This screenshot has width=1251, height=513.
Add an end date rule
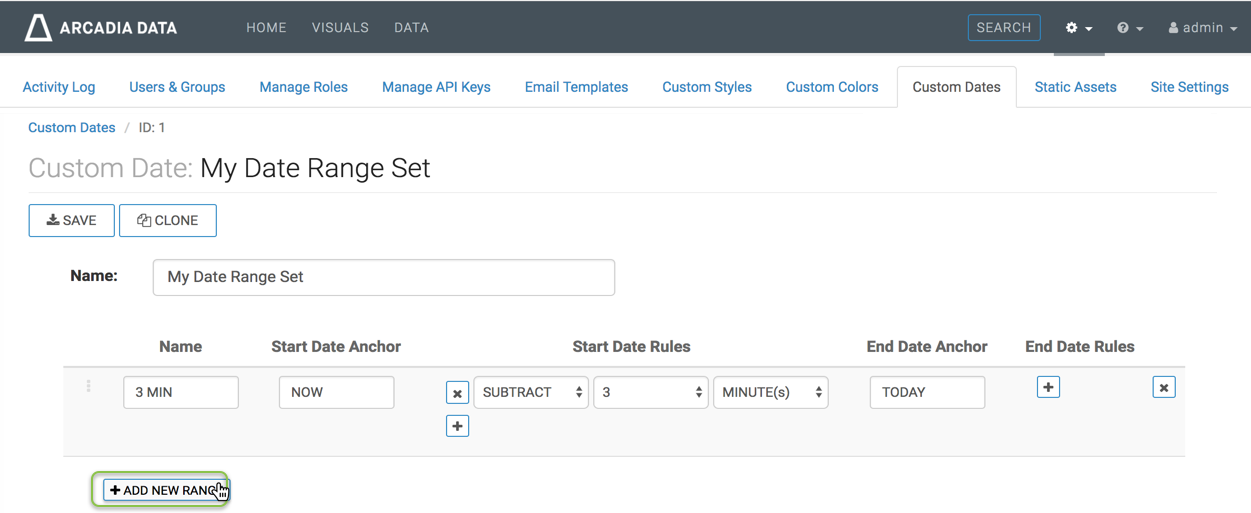[x=1048, y=387]
